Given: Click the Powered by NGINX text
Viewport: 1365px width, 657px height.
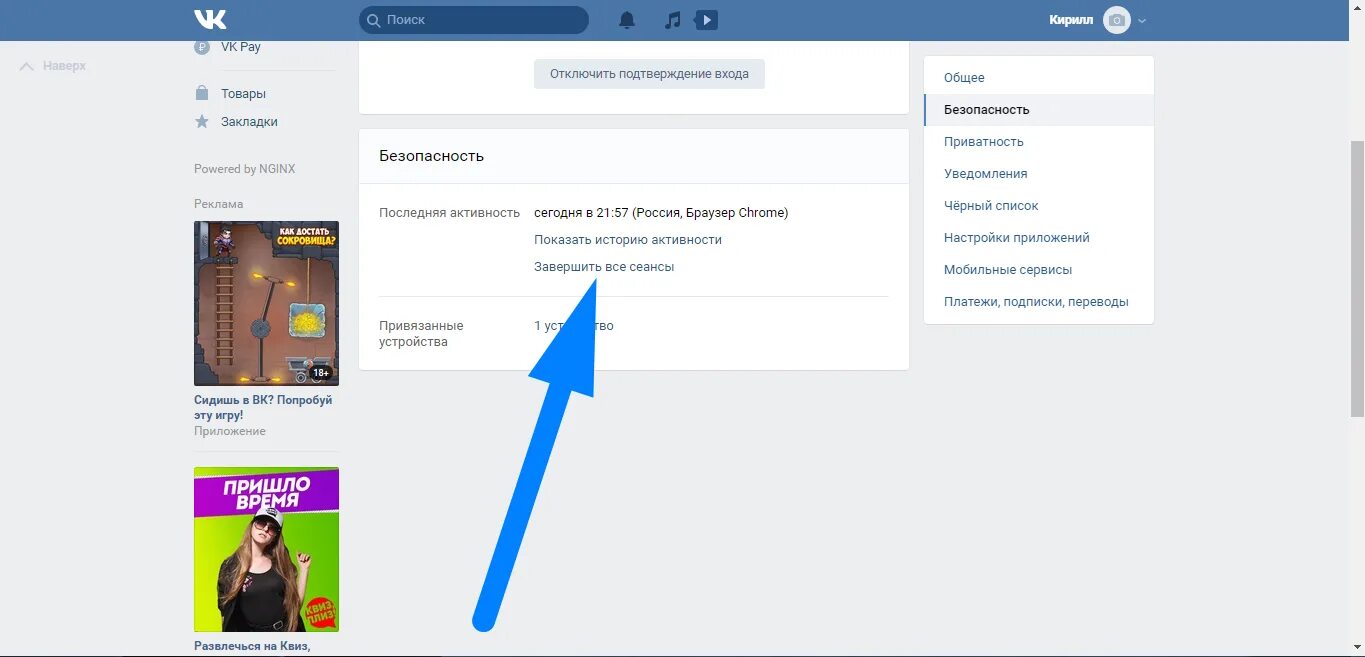Looking at the screenshot, I should (245, 169).
